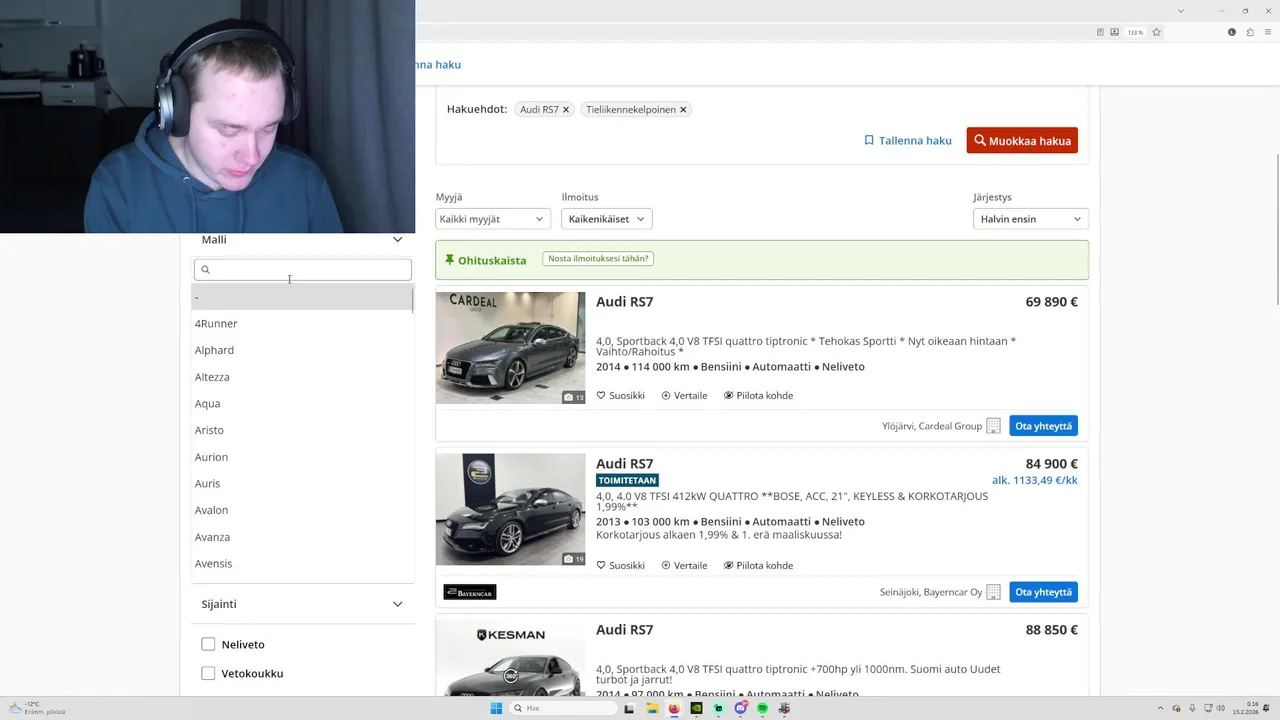Click the red Muokkaa hakua button
Image resolution: width=1280 pixels, height=720 pixels.
pos(1022,141)
